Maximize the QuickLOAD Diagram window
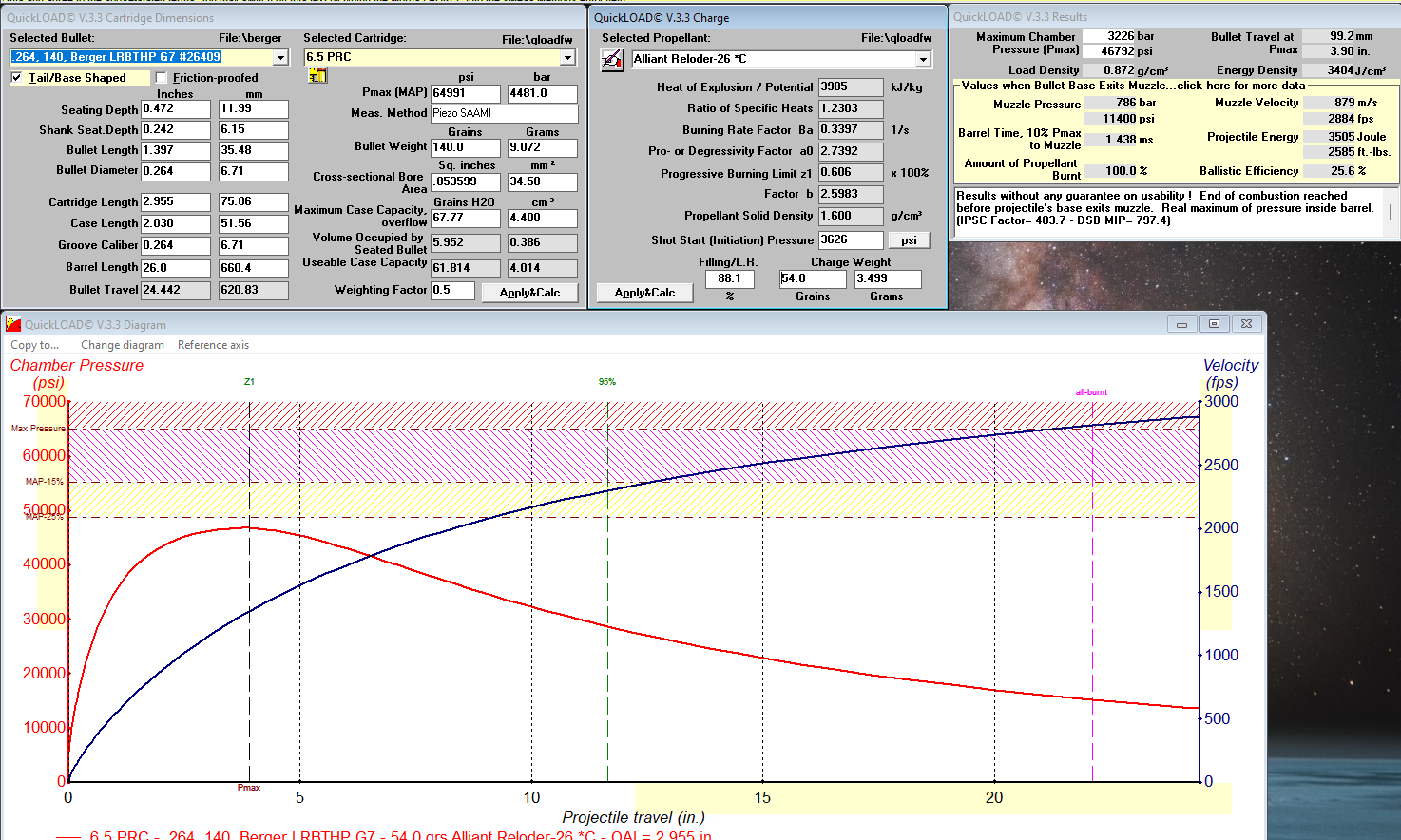Image resolution: width=1401 pixels, height=840 pixels. click(x=1214, y=324)
